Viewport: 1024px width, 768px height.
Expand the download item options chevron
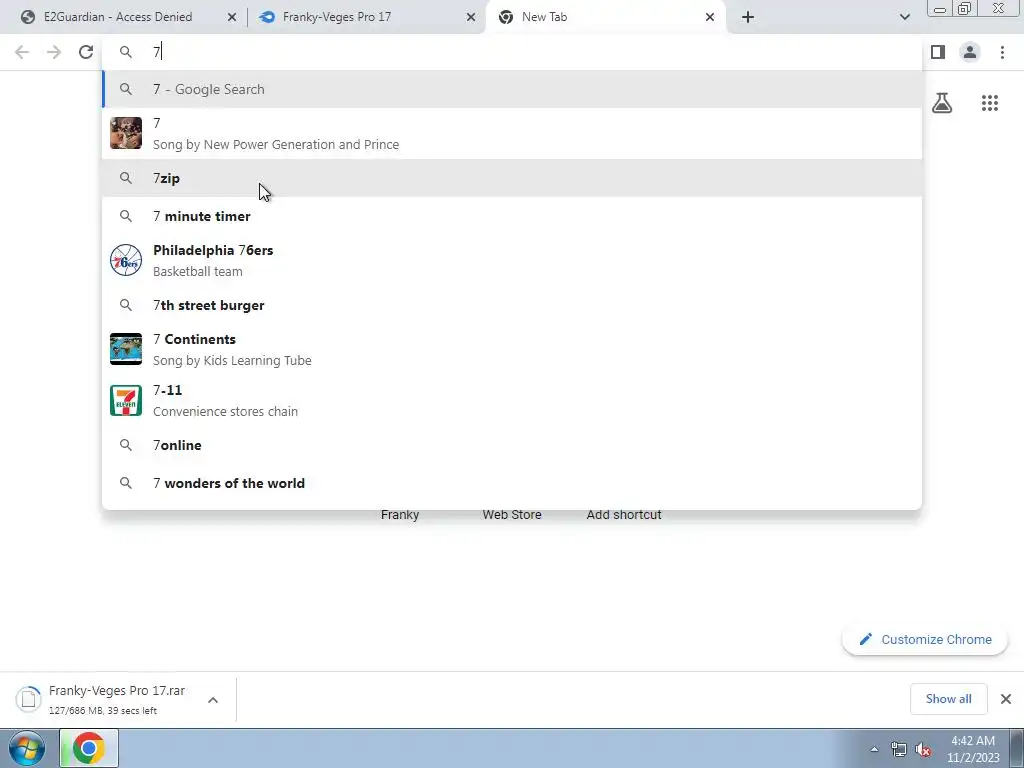point(213,699)
